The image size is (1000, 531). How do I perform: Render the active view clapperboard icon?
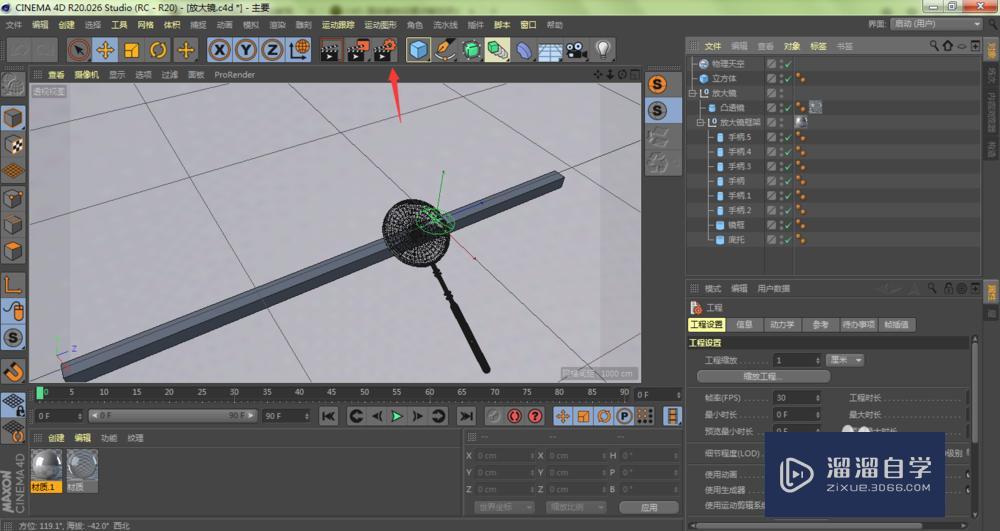tap(330, 50)
